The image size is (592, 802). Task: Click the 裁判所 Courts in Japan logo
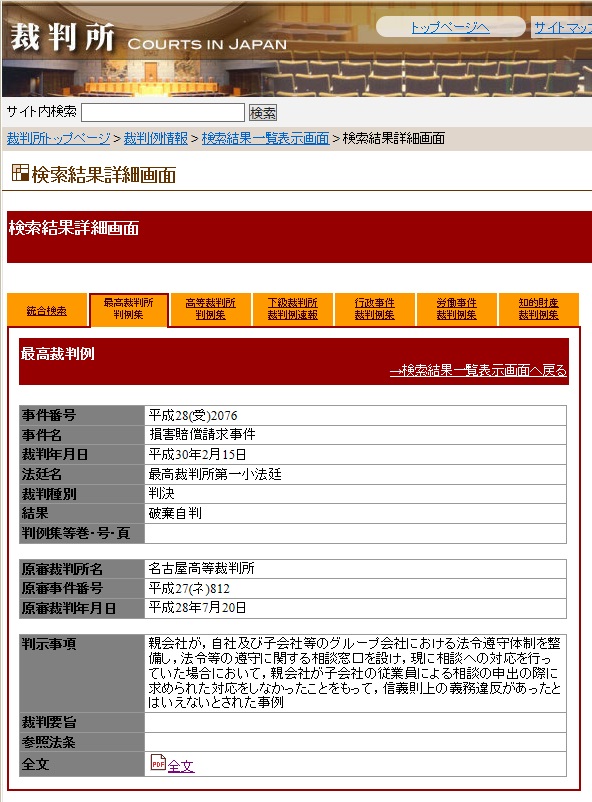pos(148,38)
